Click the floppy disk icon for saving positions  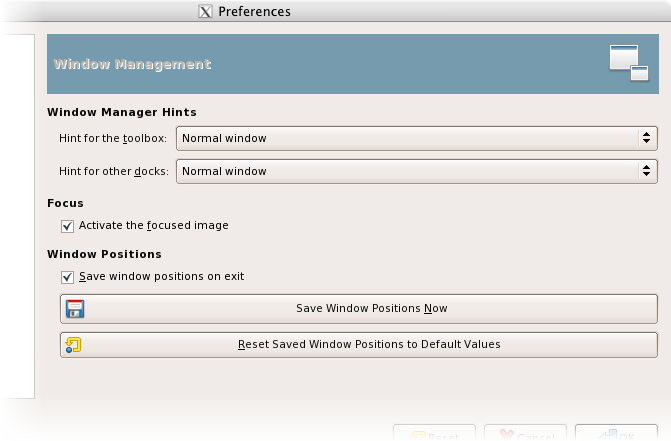tap(75, 308)
